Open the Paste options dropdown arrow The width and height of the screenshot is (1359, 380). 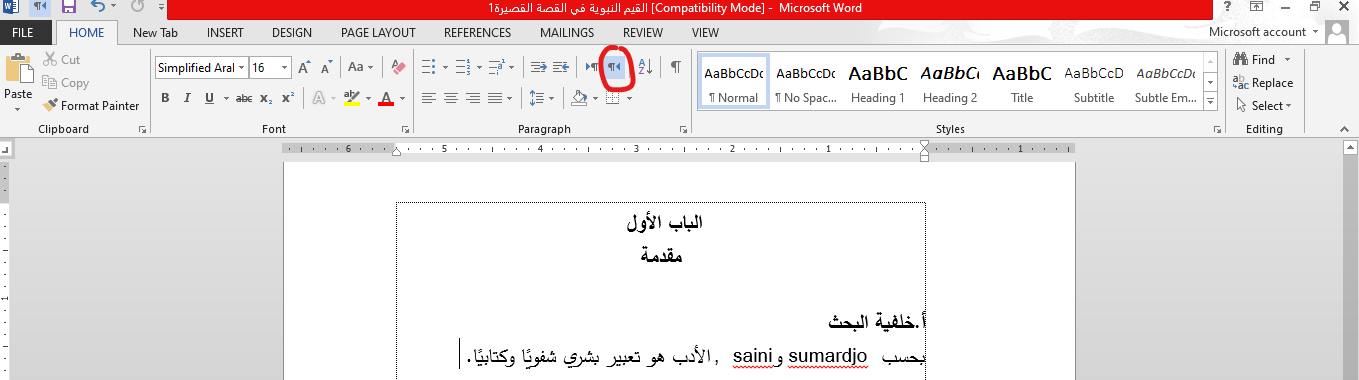19,108
